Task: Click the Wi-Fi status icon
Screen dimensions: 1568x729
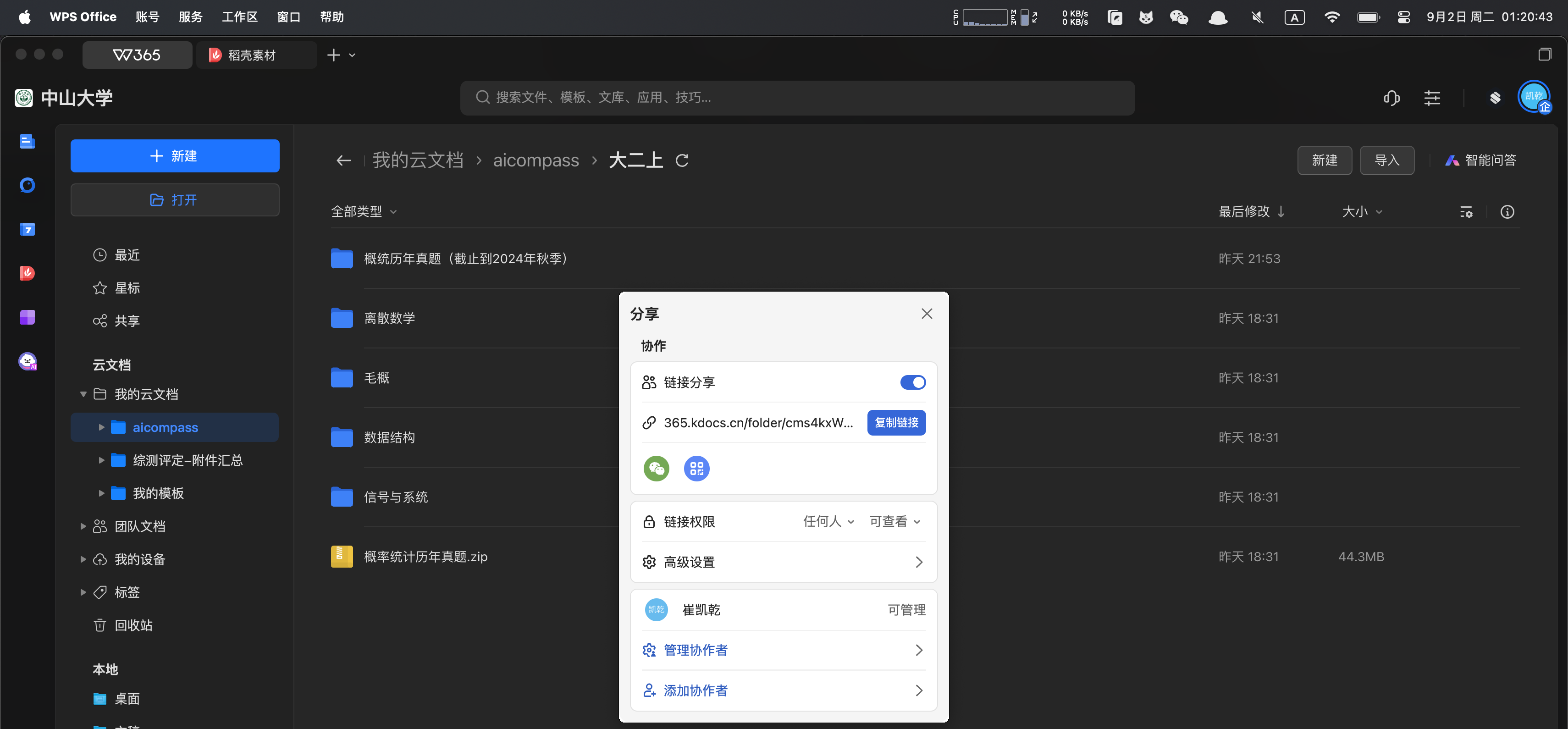Action: click(1332, 17)
